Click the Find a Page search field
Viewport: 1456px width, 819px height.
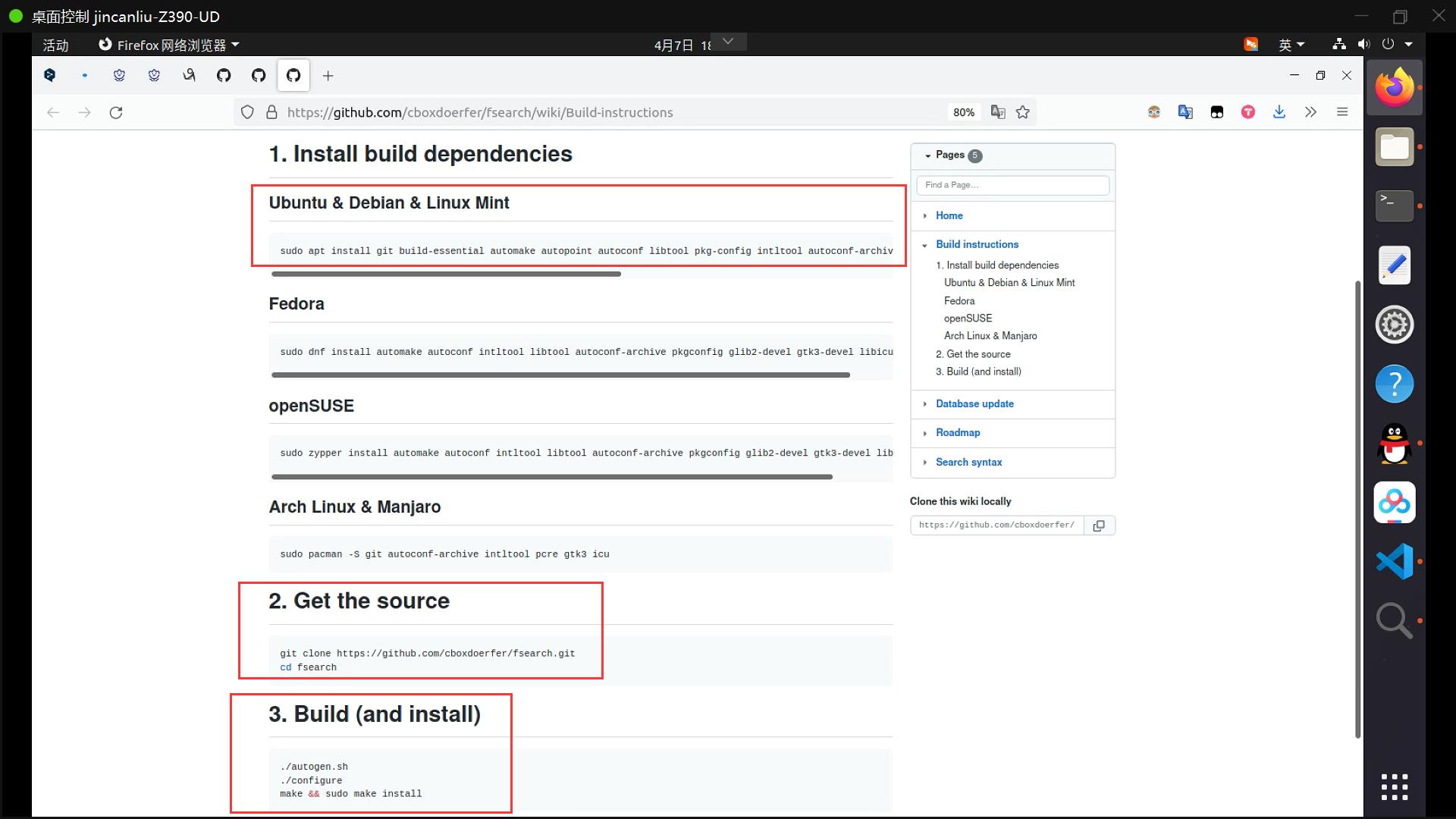click(1012, 185)
